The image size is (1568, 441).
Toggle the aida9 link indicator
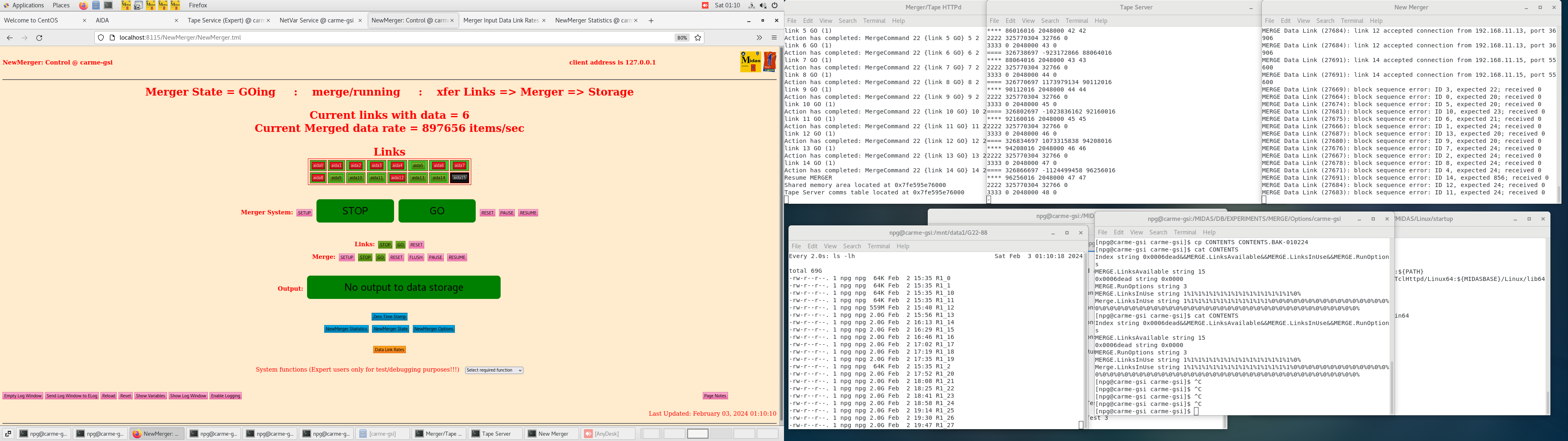pyautogui.click(x=336, y=178)
